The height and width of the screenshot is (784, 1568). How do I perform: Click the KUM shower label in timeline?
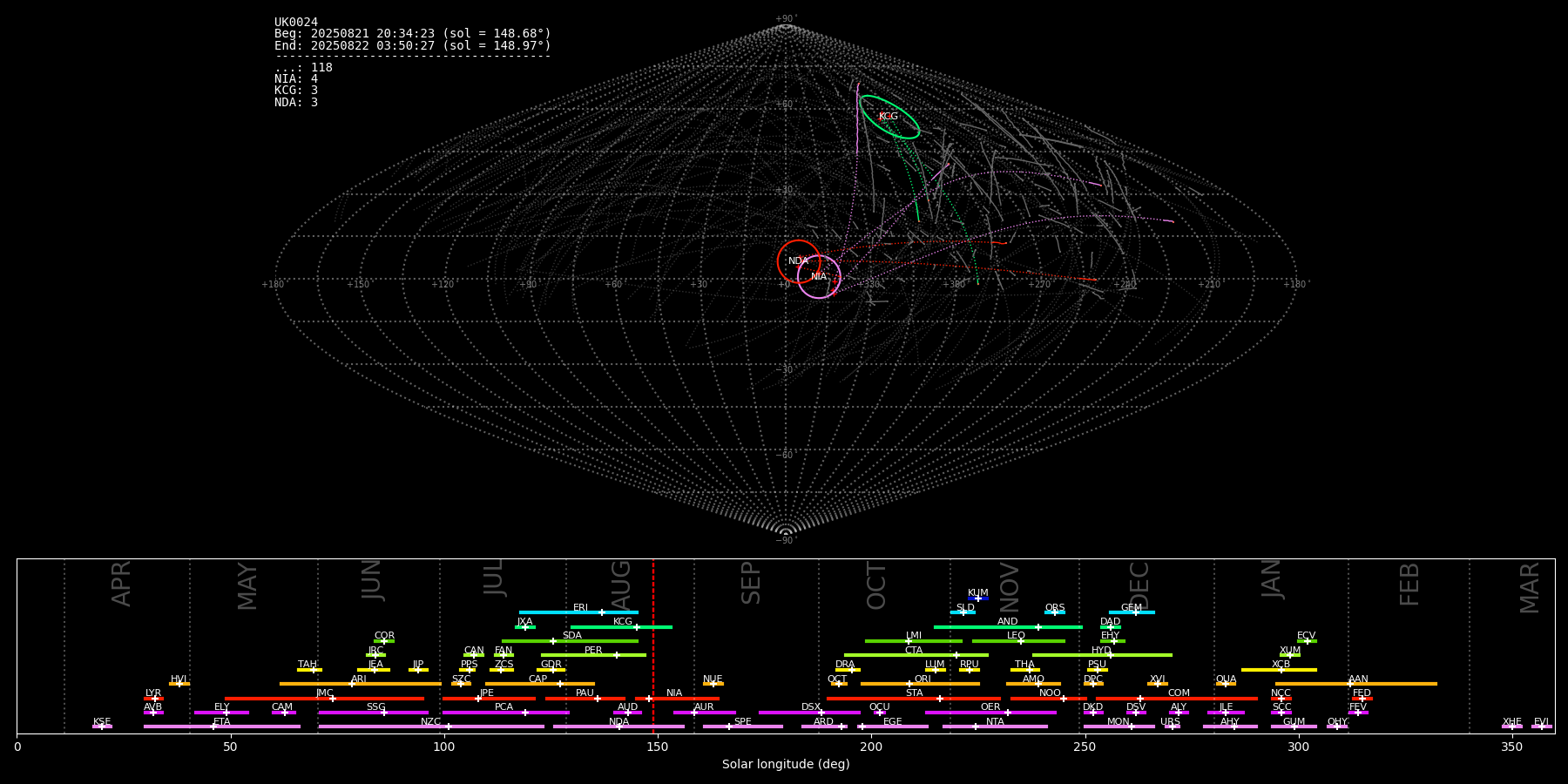coord(978,593)
